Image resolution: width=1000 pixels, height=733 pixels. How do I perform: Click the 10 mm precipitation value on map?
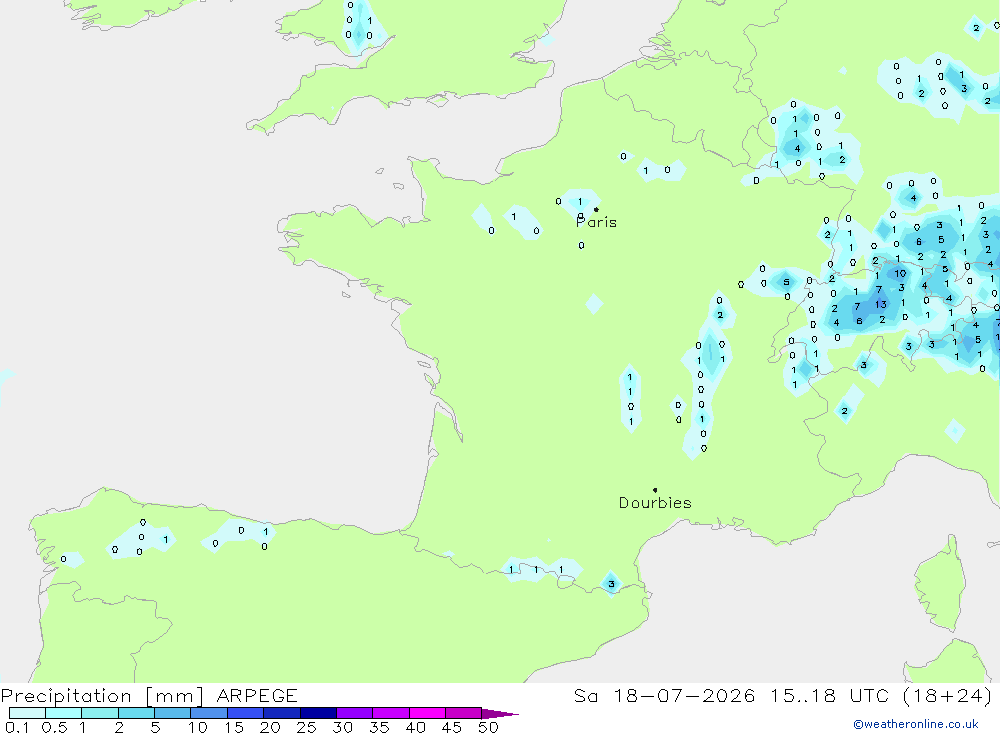[900, 273]
